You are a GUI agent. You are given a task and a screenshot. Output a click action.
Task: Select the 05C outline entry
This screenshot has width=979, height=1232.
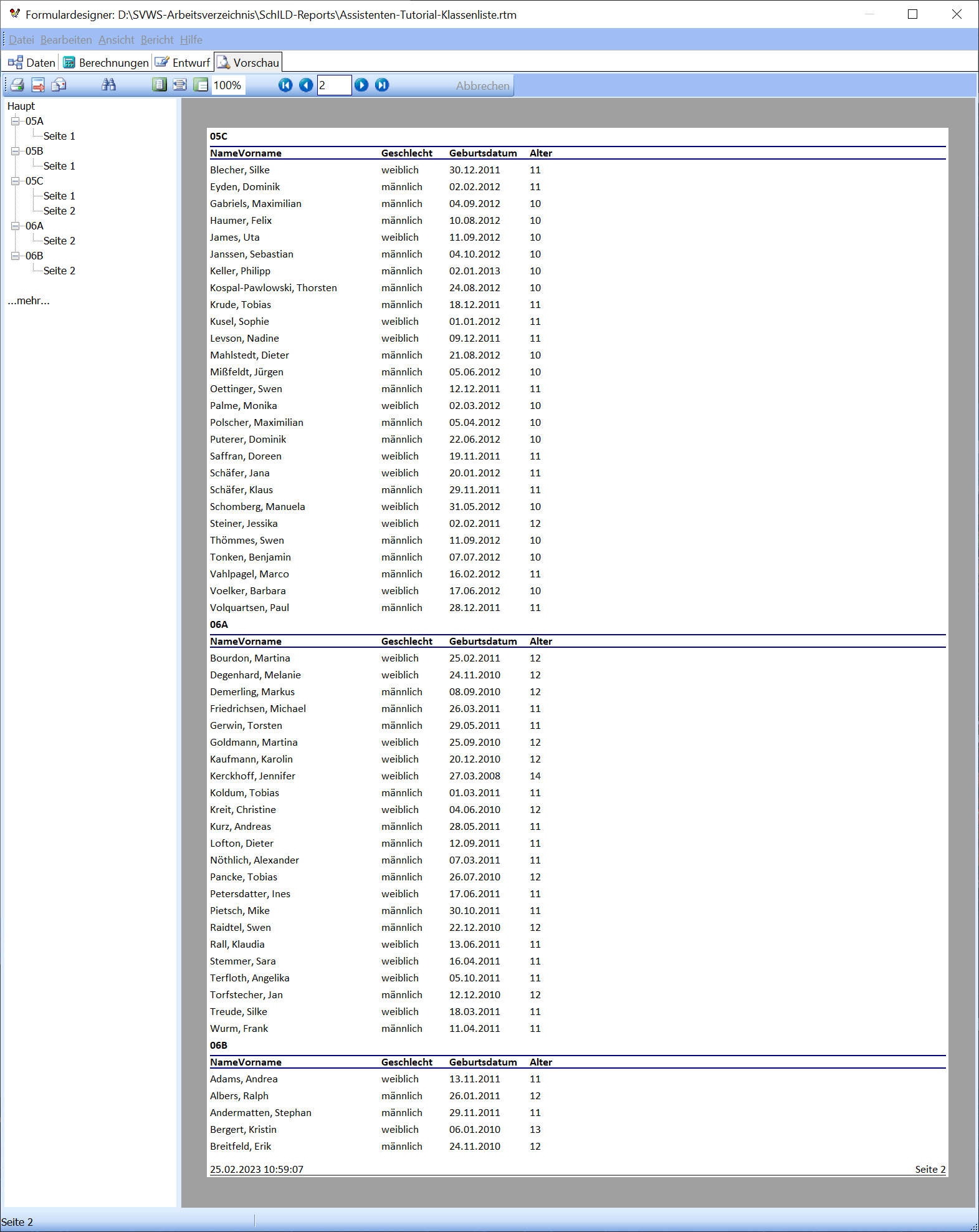click(x=34, y=181)
